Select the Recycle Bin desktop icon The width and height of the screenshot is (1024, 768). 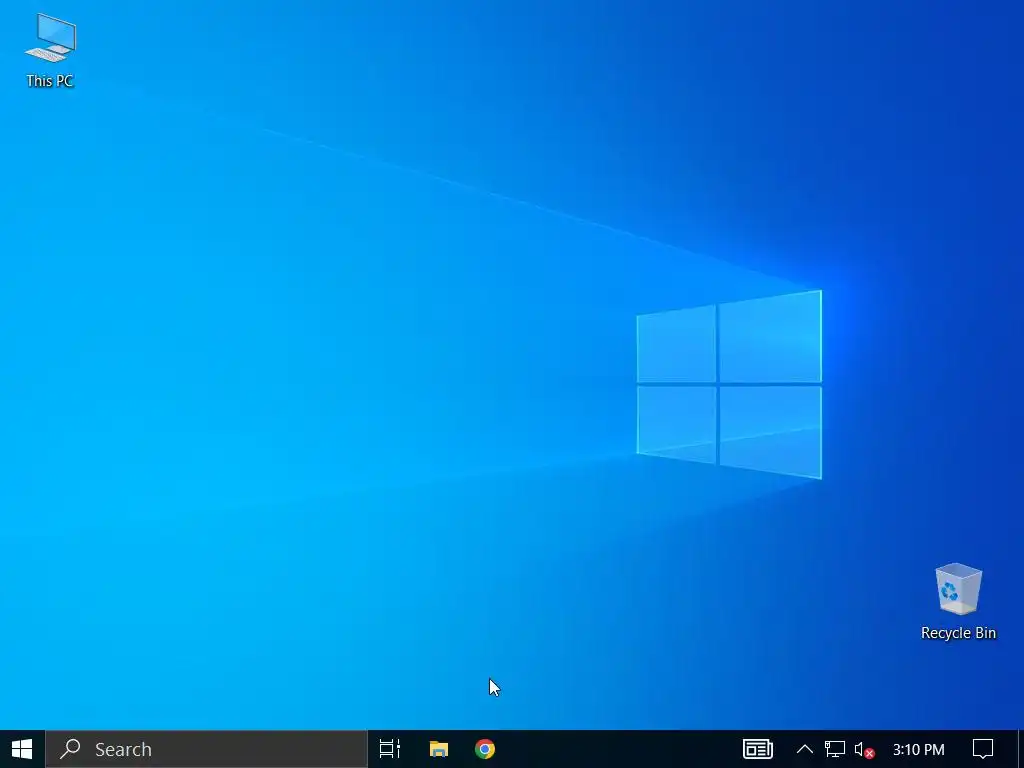pyautogui.click(x=958, y=601)
